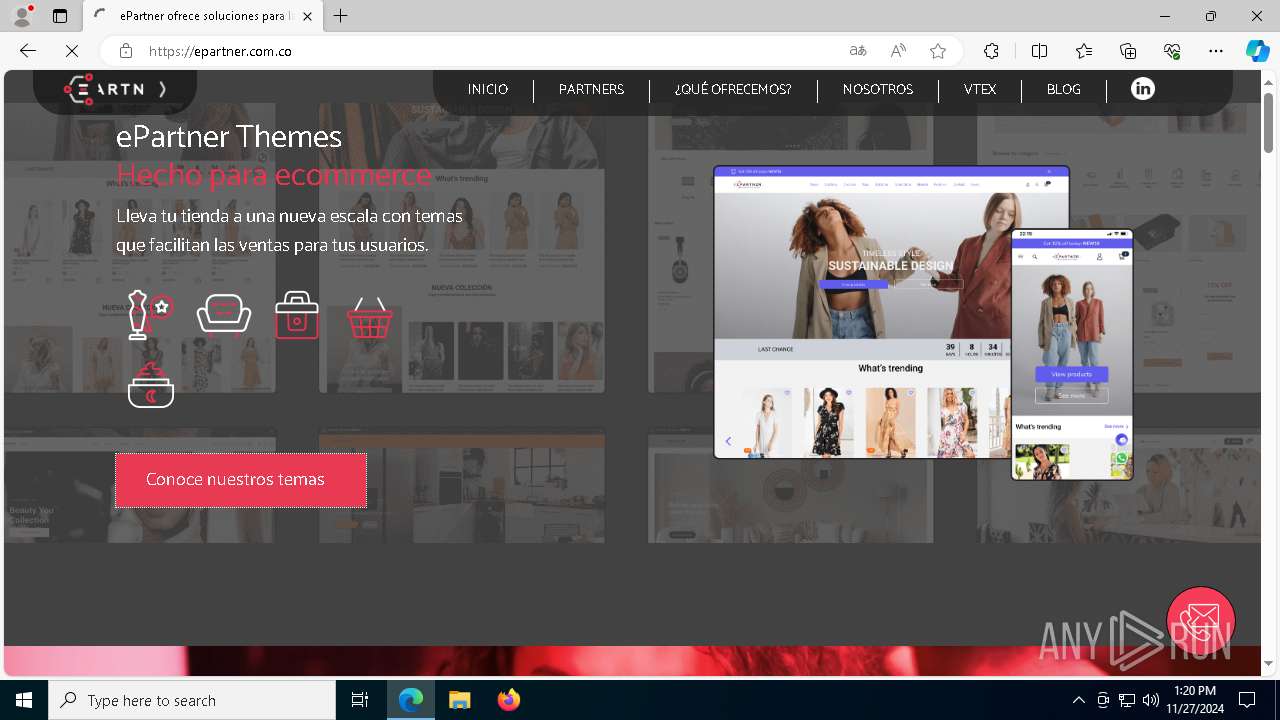Show hidden system tray icons
Viewport: 1280px width, 720px height.
[1078, 700]
